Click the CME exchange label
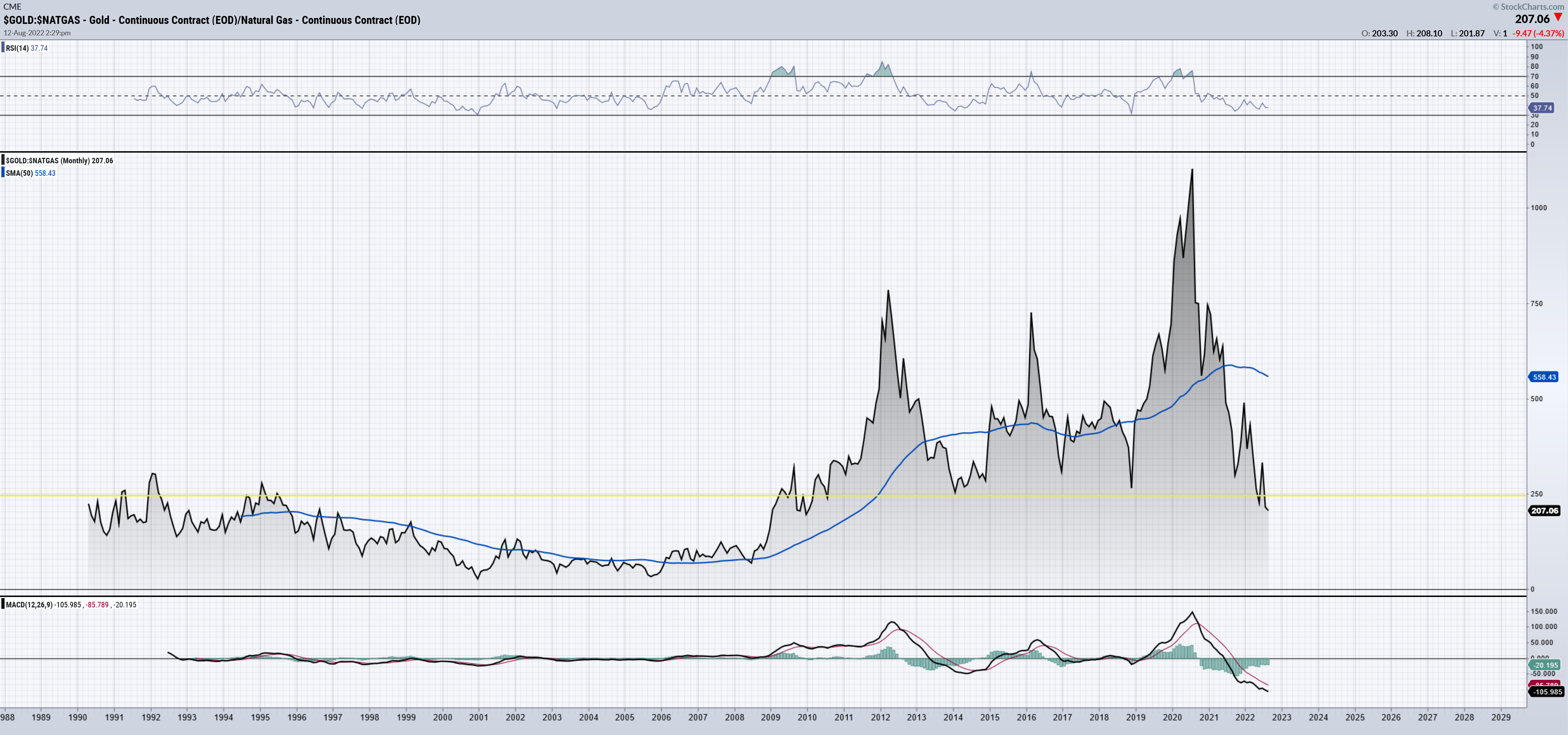The image size is (1568, 735). coord(12,7)
